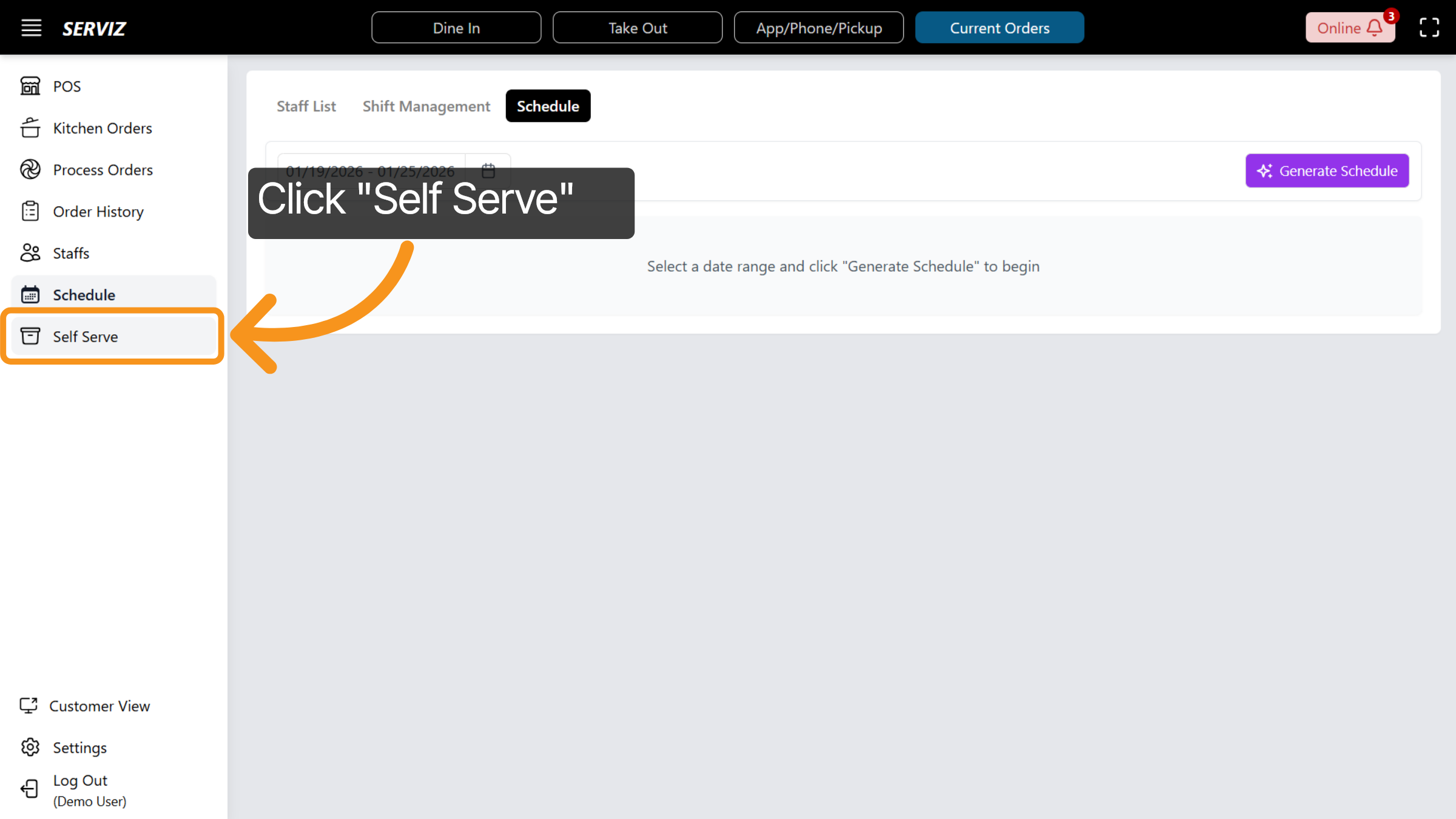Open Process Orders via its spiral icon
The width and height of the screenshot is (1456, 819).
pyautogui.click(x=30, y=169)
